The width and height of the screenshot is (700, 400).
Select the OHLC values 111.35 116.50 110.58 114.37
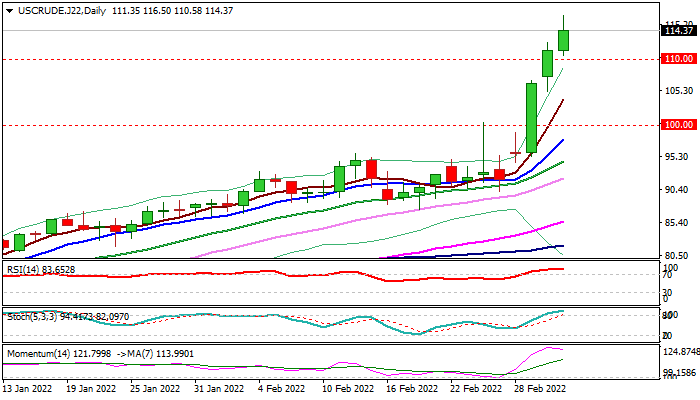coord(172,11)
